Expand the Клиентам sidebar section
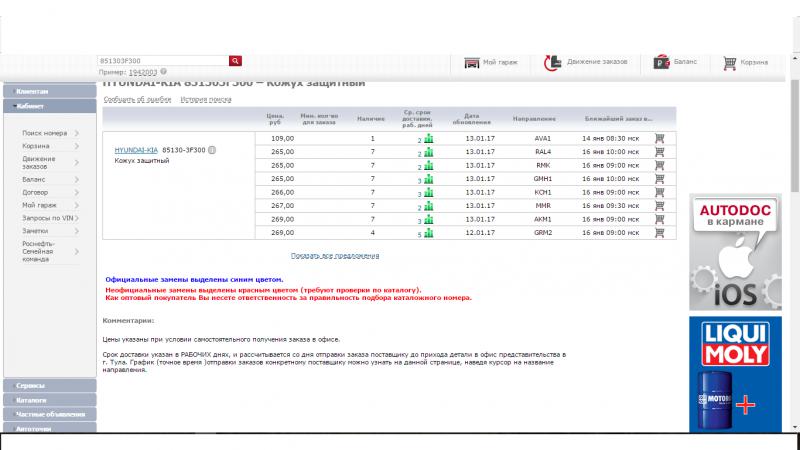 click(x=49, y=91)
